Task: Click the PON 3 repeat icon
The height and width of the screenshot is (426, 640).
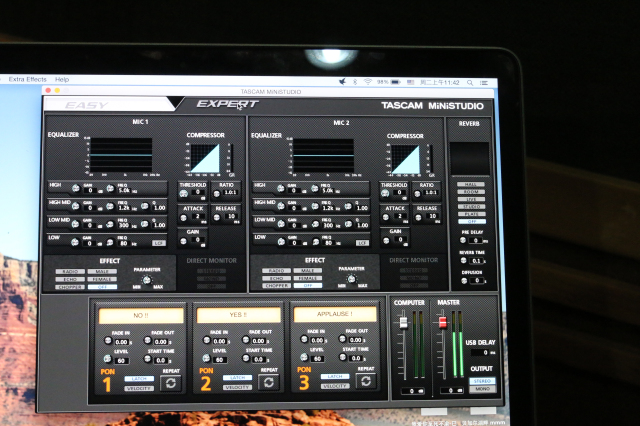Action: tap(366, 381)
